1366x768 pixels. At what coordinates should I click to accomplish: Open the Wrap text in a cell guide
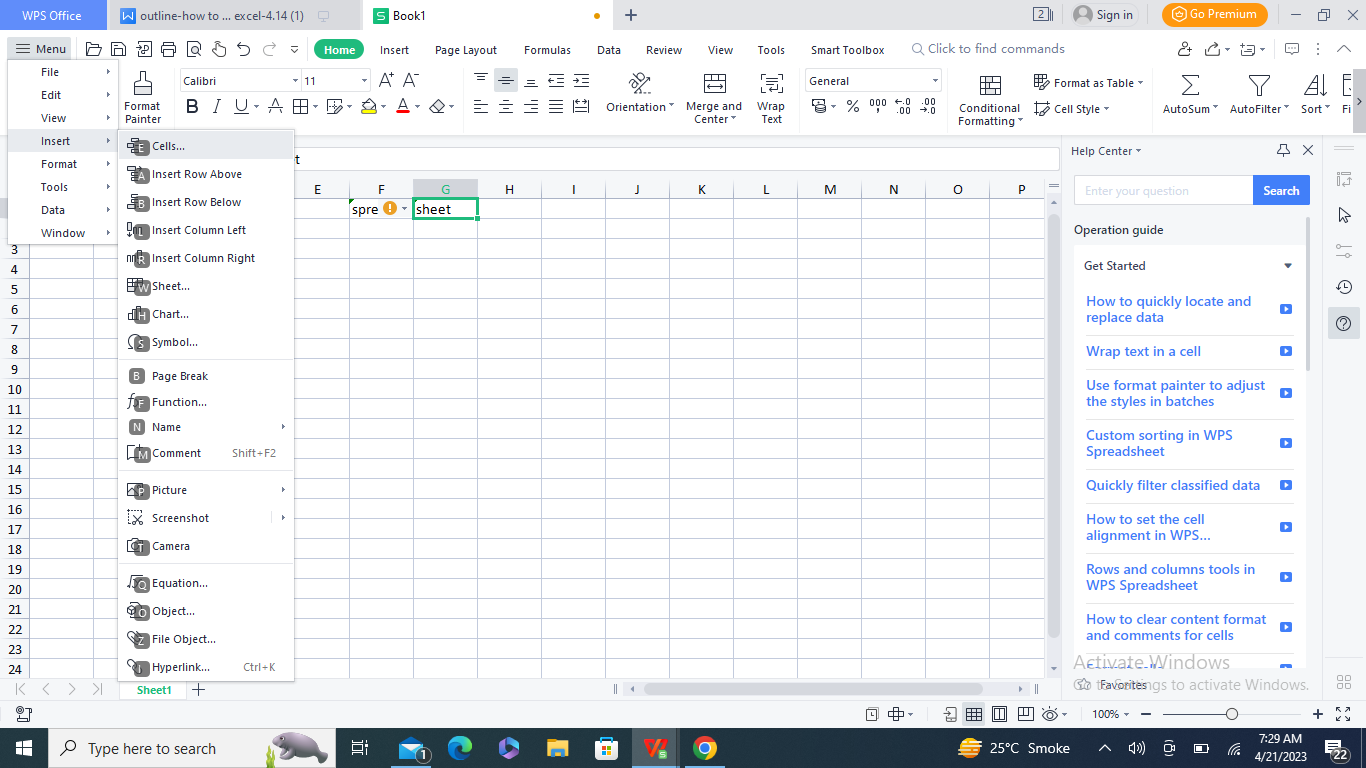point(1143,351)
